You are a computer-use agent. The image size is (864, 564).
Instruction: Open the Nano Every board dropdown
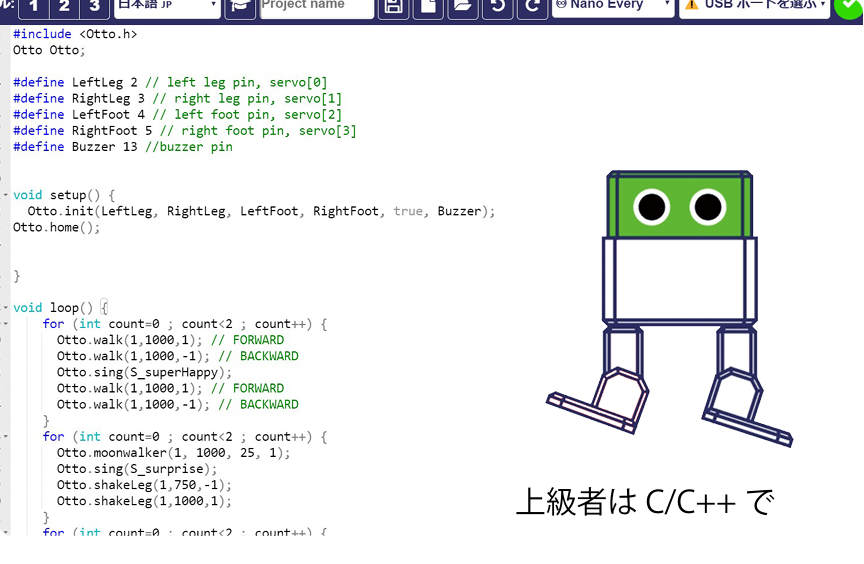614,6
